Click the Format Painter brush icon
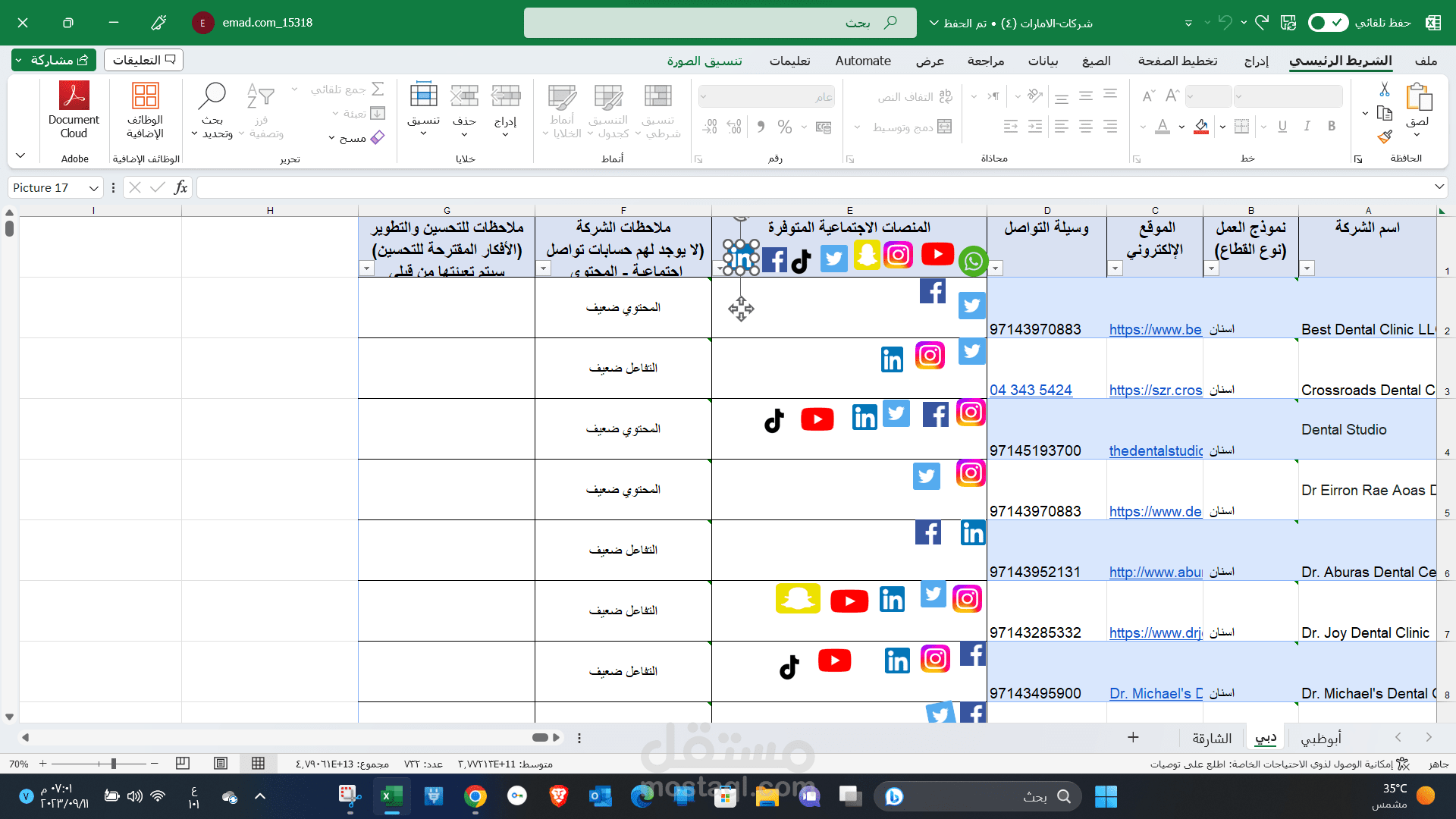 (1385, 137)
